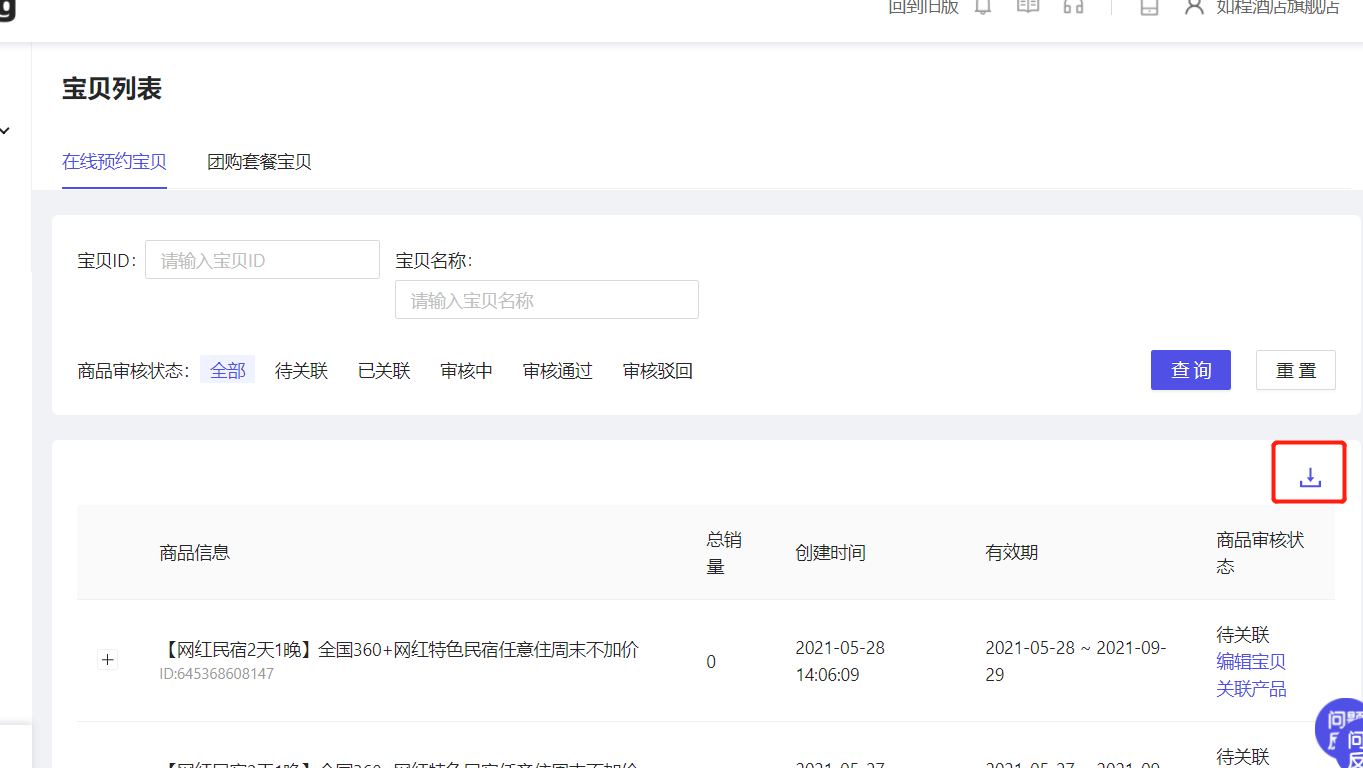
Task: Click the mobile phone icon in the top bar
Action: pos(1150,7)
